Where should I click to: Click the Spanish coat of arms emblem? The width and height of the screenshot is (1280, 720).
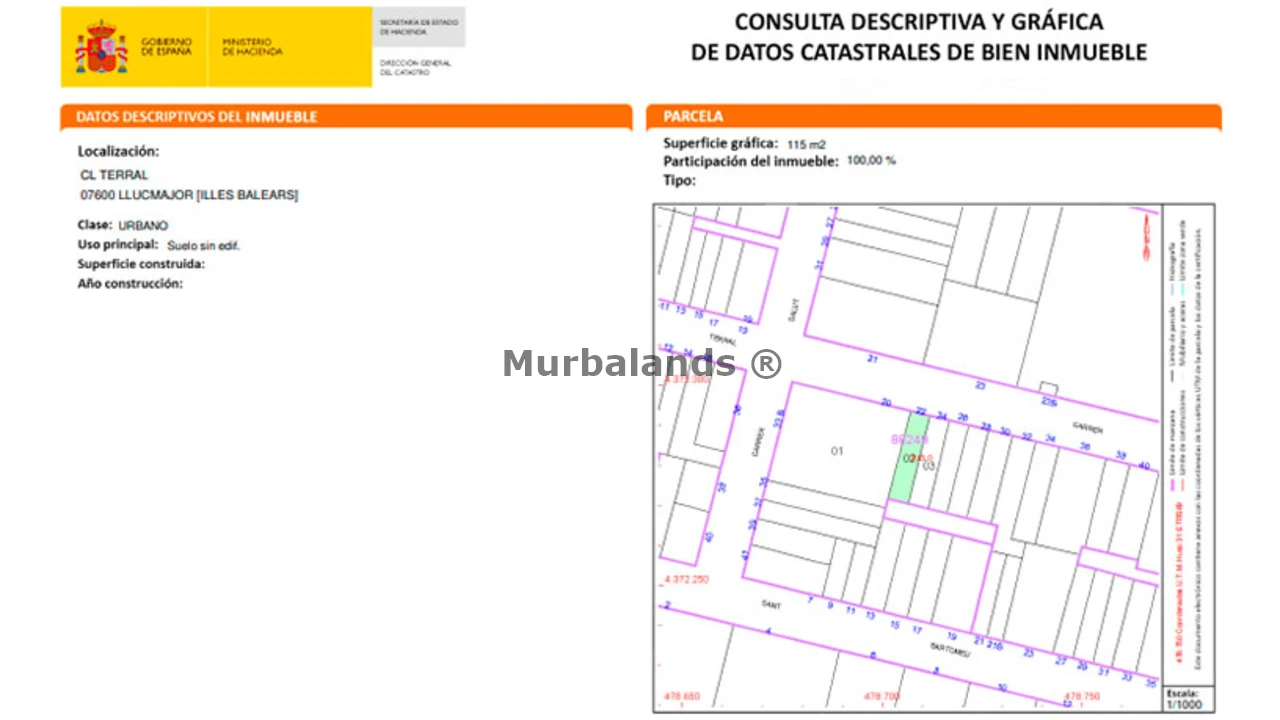(x=101, y=48)
